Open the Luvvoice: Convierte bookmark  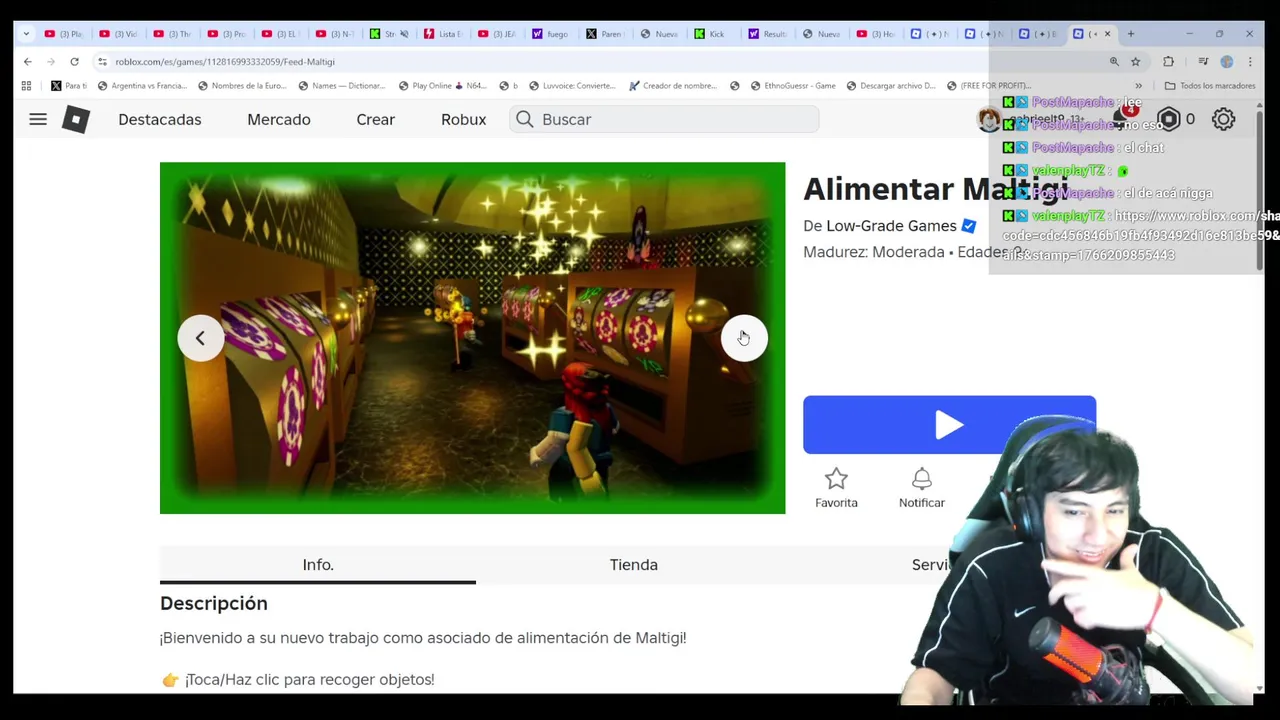tap(572, 85)
